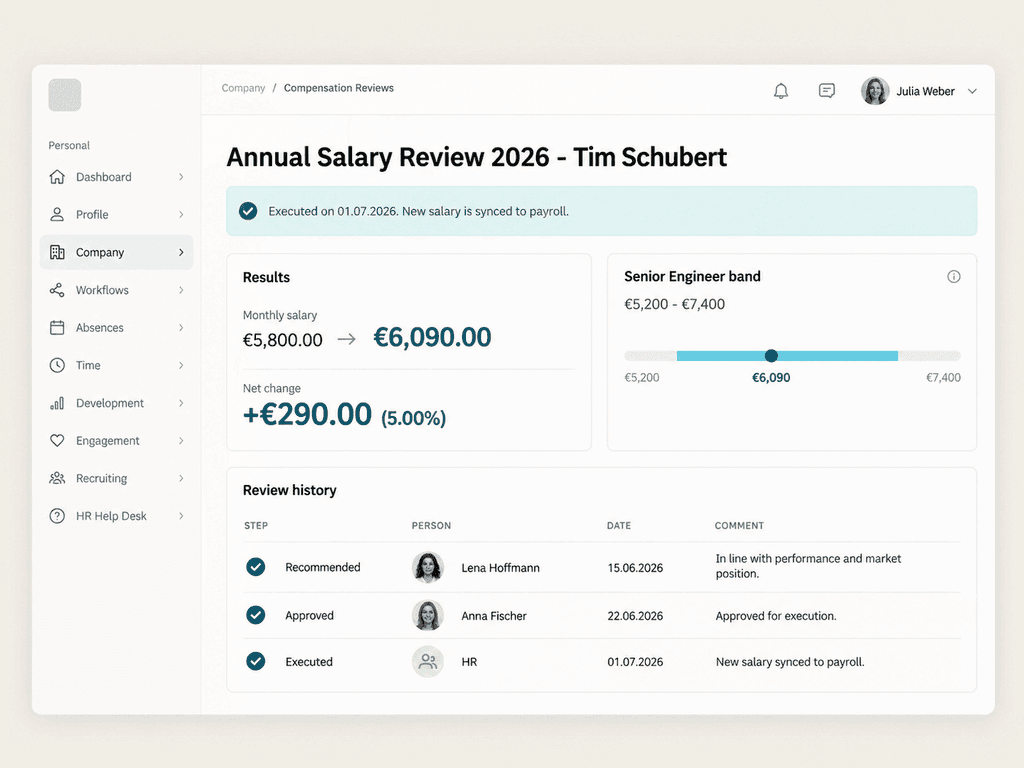This screenshot has height=768, width=1024.
Task: Click the Time clock icon
Action: point(57,365)
